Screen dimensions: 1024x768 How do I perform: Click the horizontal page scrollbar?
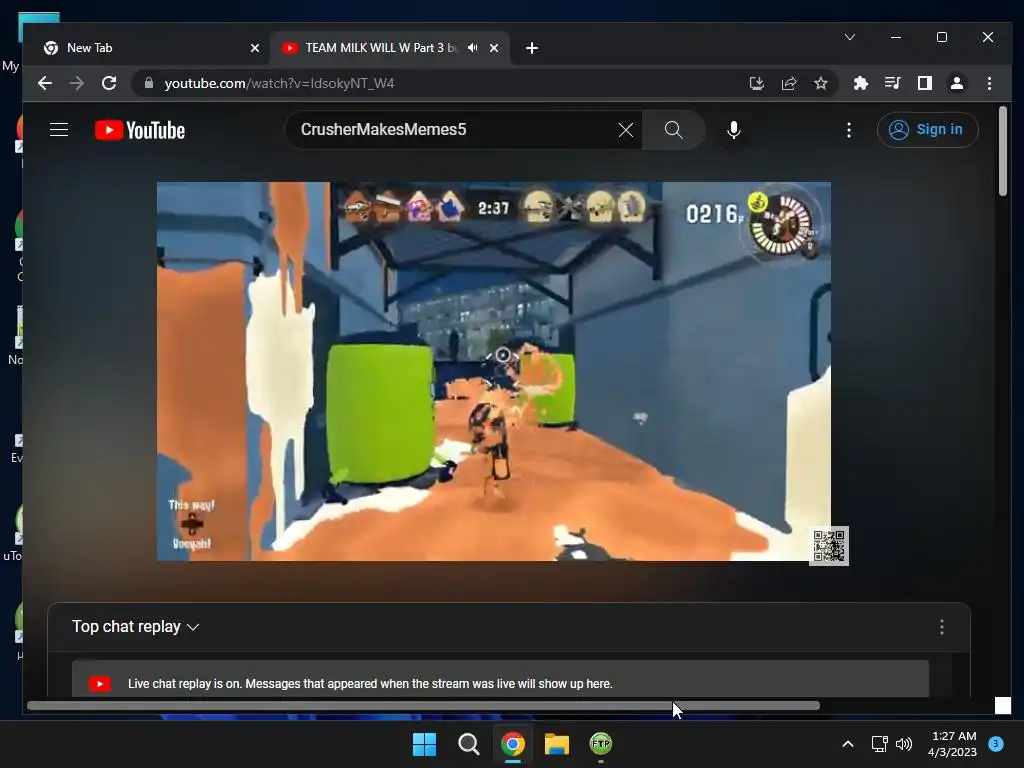[423, 705]
